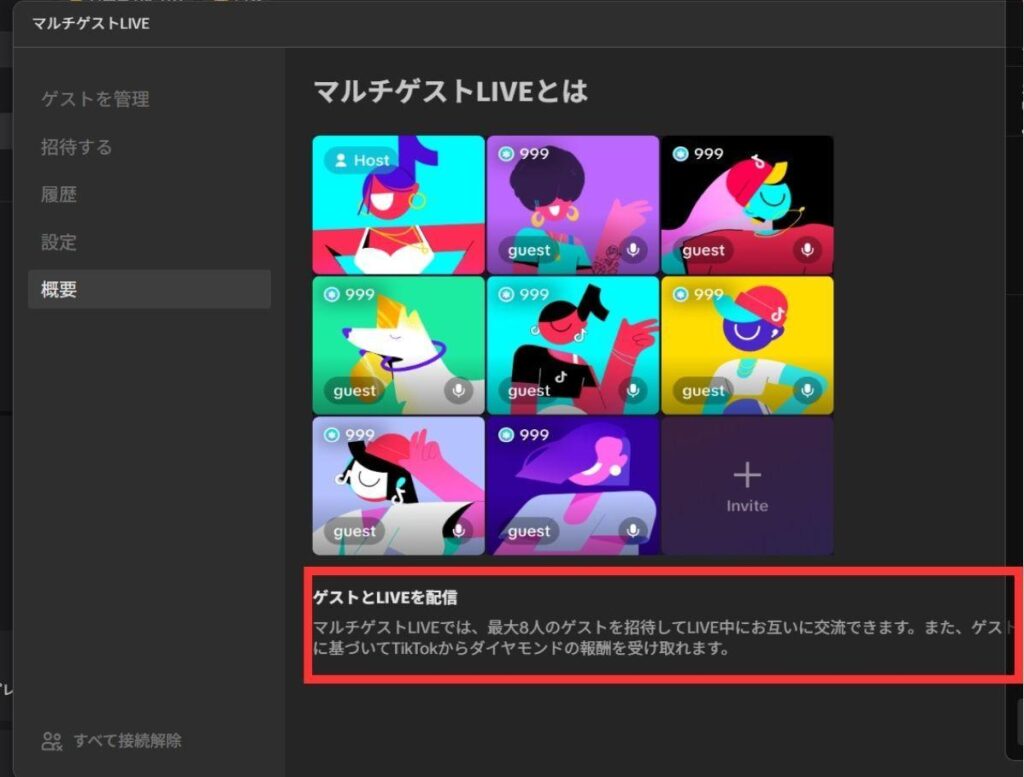The width and height of the screenshot is (1024, 777).
Task: Go to the 招待する menu item
Action: (76, 147)
